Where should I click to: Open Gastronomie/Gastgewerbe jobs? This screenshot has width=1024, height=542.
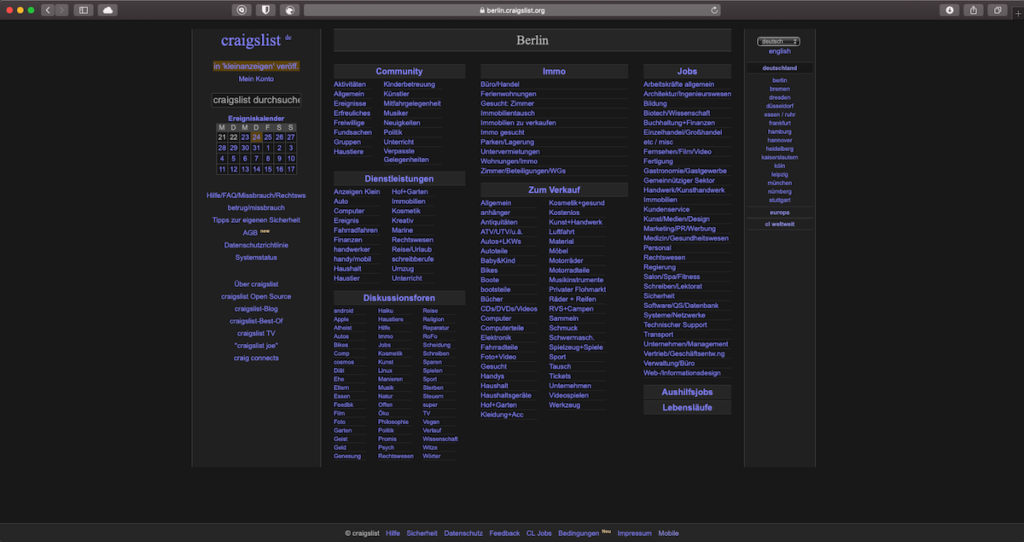tap(684, 171)
